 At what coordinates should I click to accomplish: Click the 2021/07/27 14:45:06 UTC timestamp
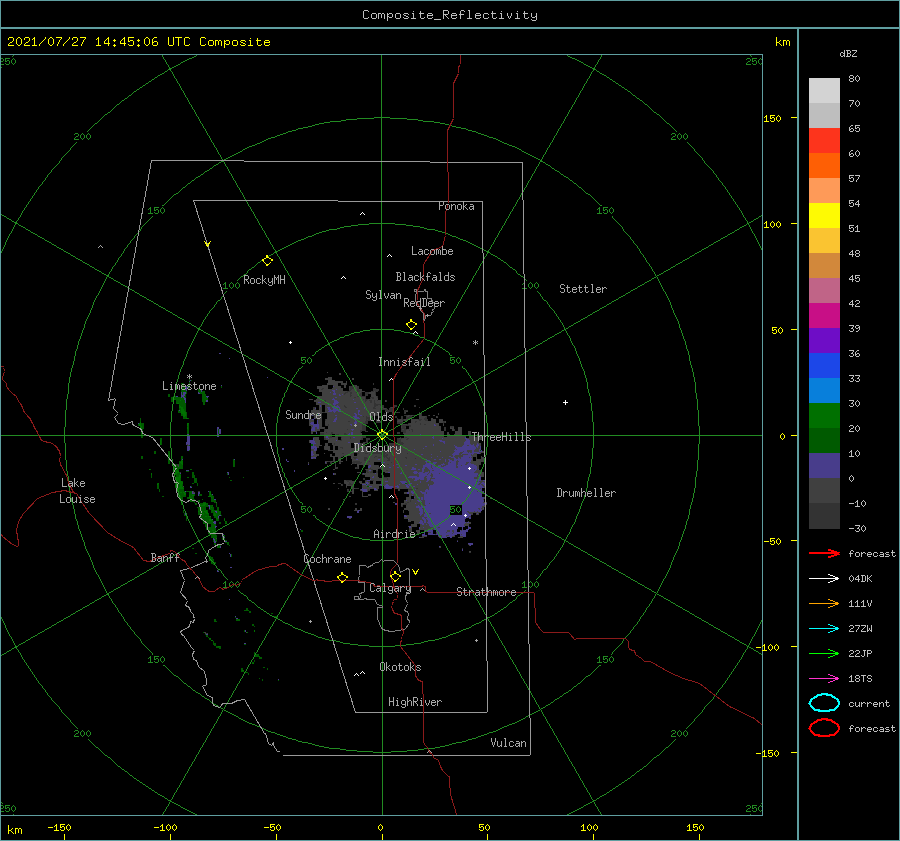(x=98, y=42)
